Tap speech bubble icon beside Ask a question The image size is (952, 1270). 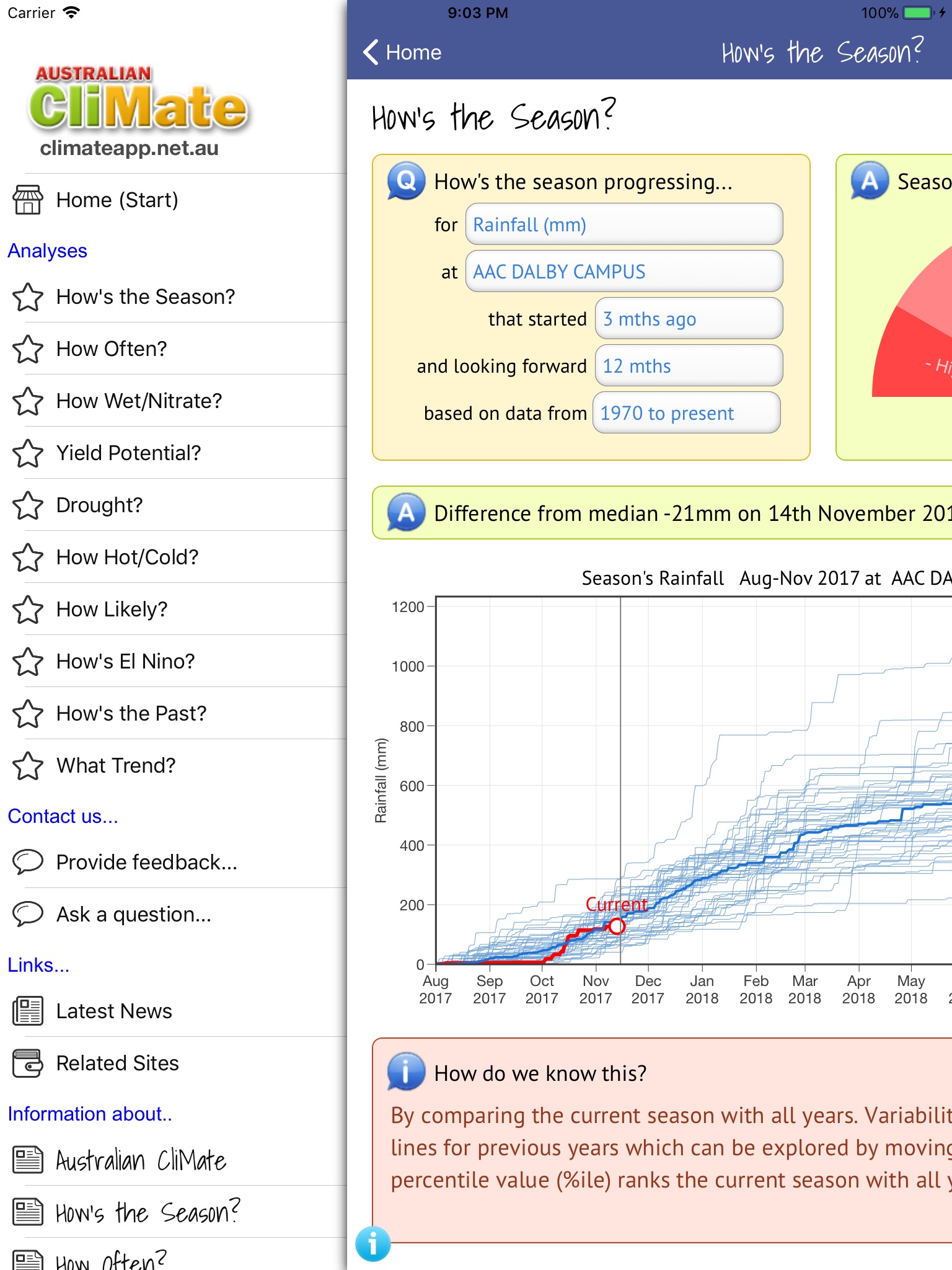coord(28,914)
